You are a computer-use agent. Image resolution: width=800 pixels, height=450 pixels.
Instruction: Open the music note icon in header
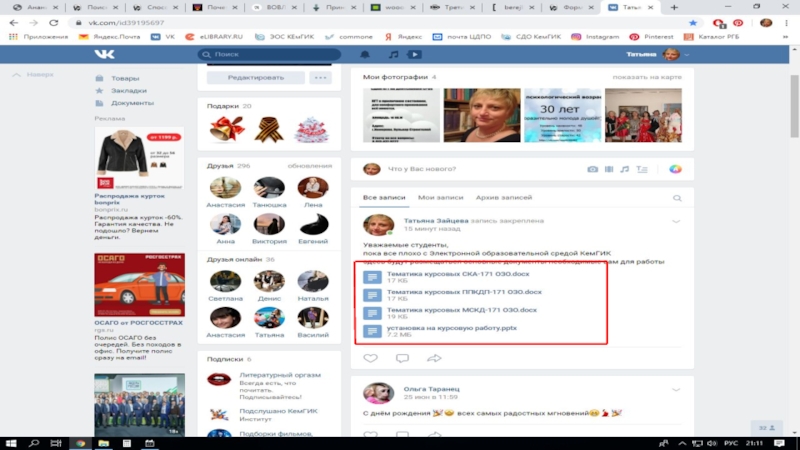pos(394,54)
